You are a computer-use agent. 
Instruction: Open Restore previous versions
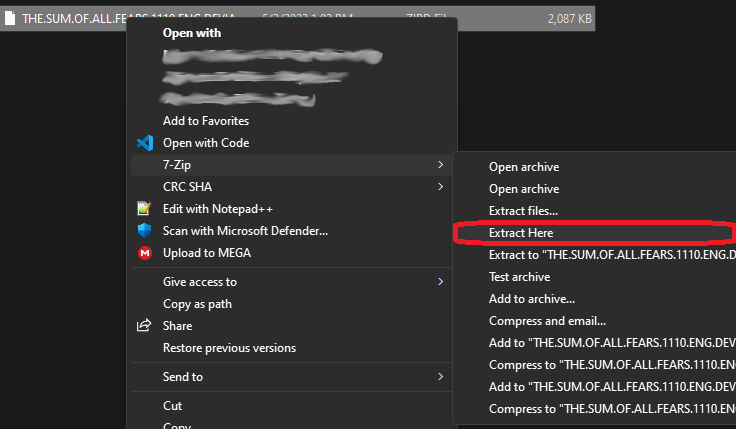pos(229,348)
